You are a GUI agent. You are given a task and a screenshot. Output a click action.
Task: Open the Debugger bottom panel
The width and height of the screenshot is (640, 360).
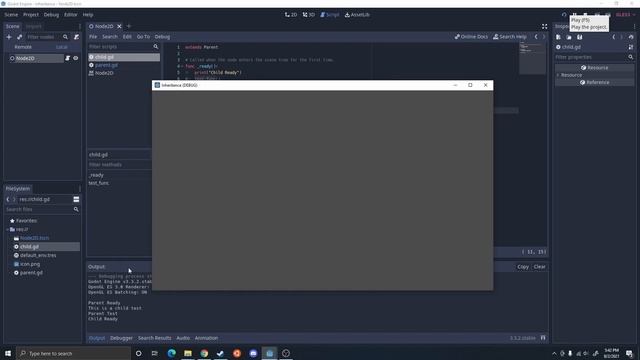click(x=121, y=338)
